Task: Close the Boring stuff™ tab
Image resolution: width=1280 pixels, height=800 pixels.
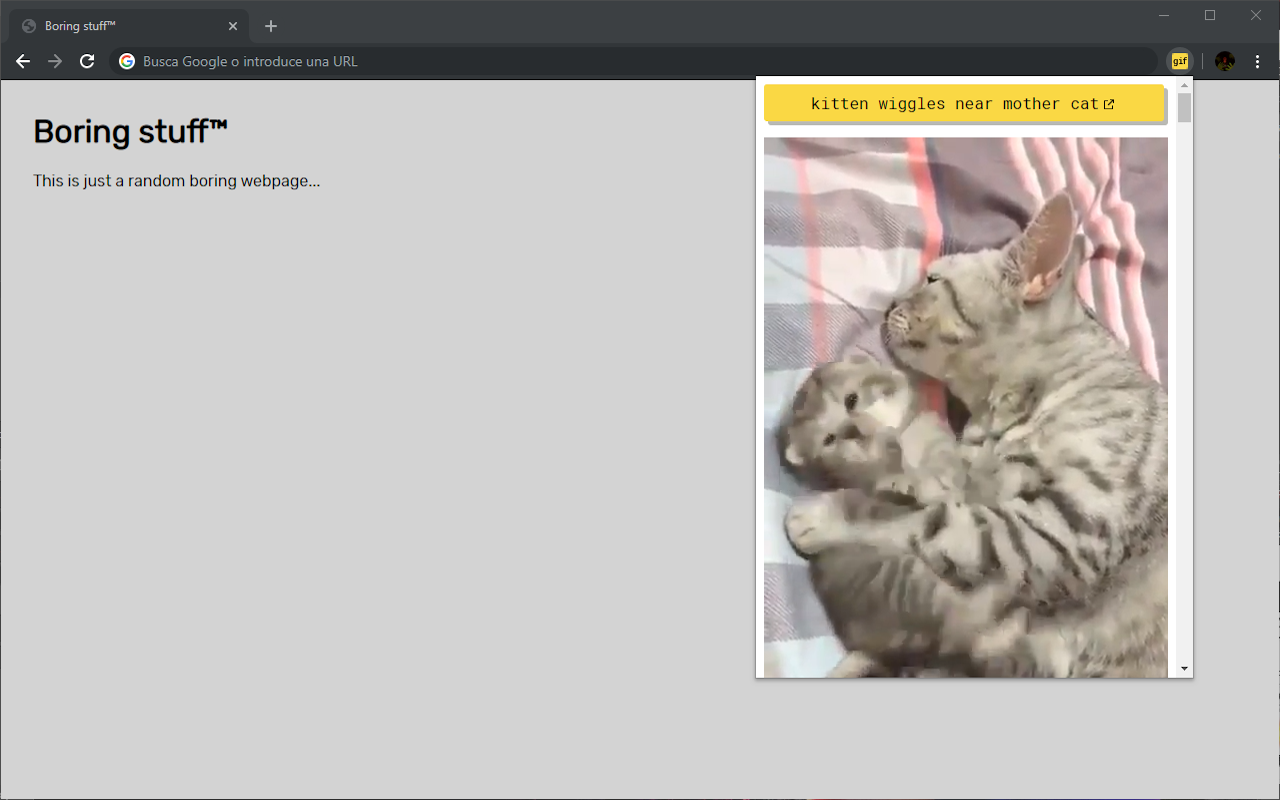Action: (233, 26)
